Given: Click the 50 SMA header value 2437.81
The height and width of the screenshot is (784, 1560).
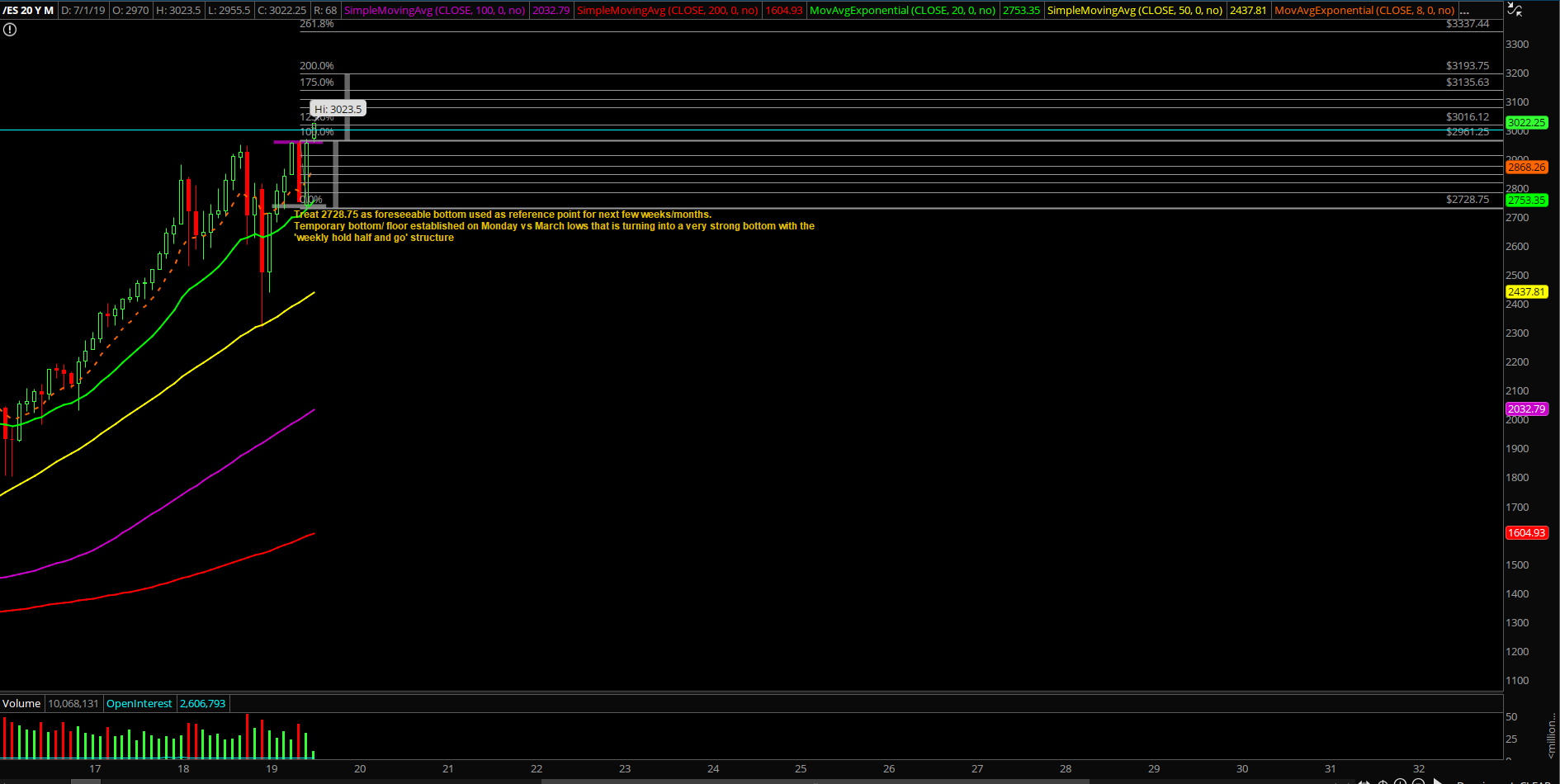Looking at the screenshot, I should pyautogui.click(x=1248, y=11).
